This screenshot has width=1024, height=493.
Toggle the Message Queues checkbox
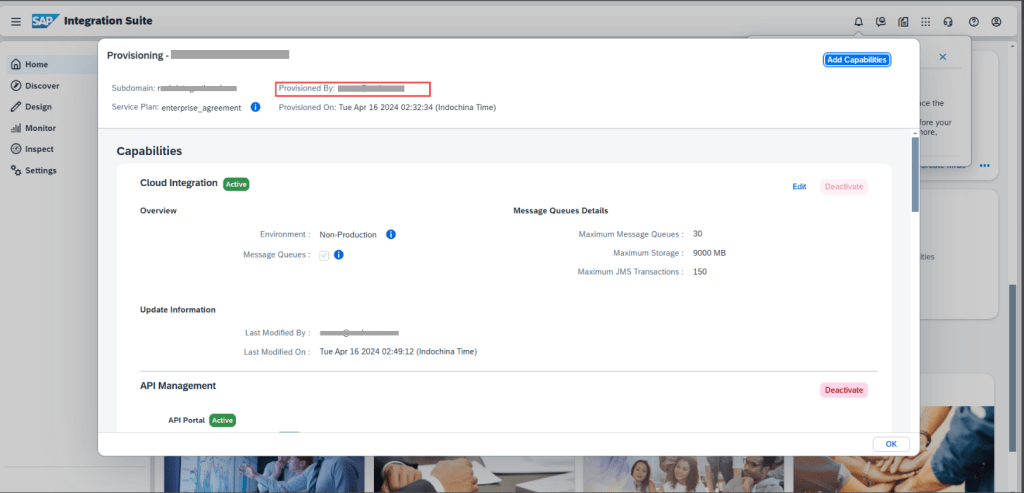click(324, 255)
